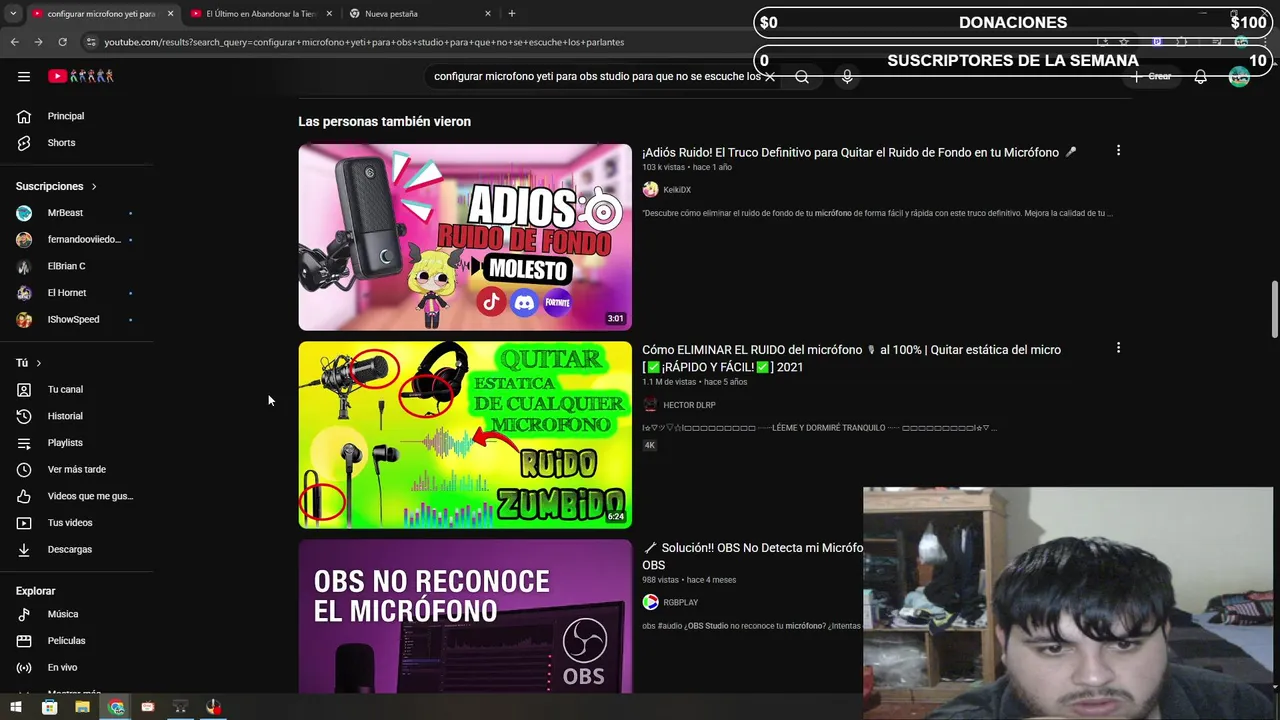1280x720 pixels.
Task: Open options menu for ¡Adiós Ruido! video
Action: (1118, 151)
